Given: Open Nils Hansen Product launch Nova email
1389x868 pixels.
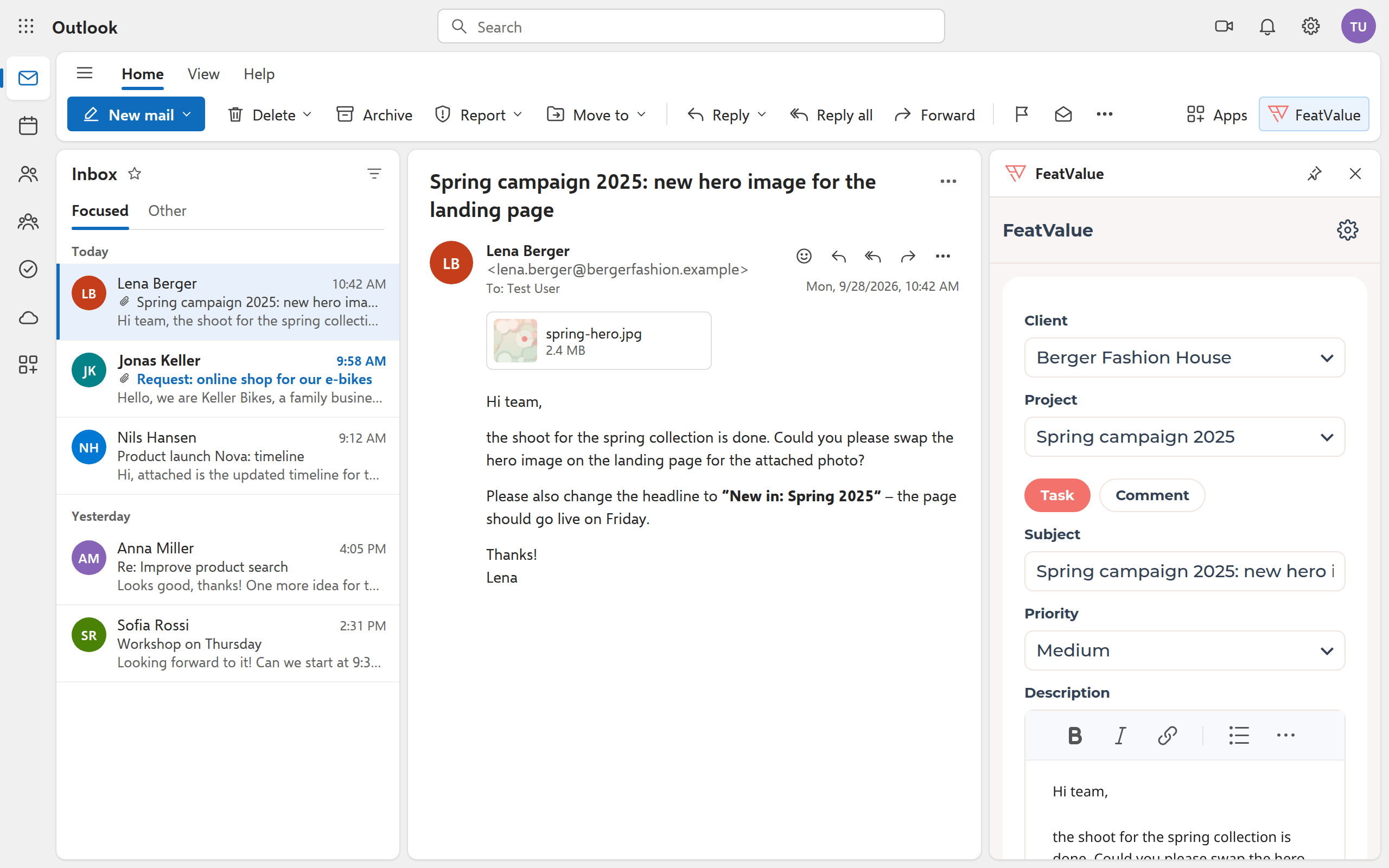Looking at the screenshot, I should pos(228,456).
